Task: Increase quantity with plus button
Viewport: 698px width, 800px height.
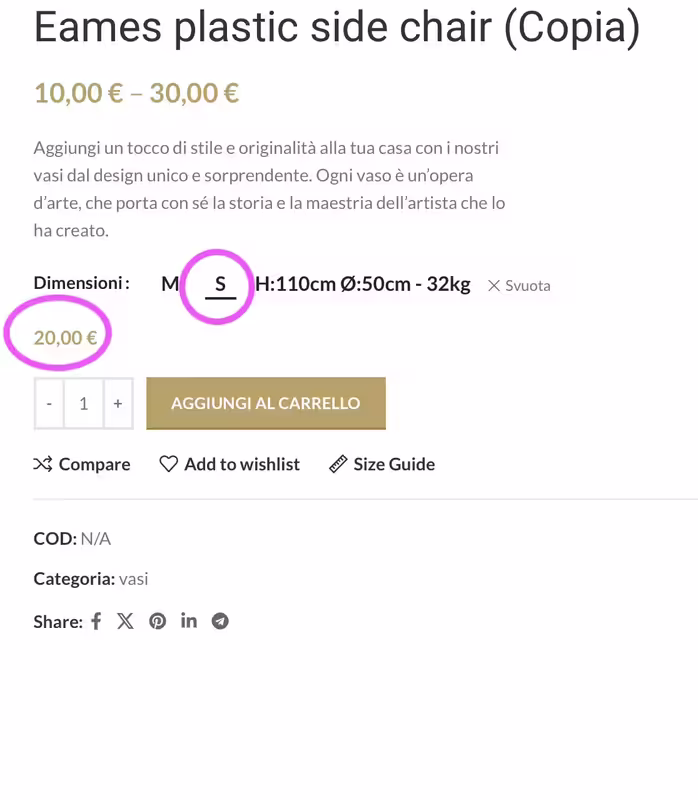Action: pyautogui.click(x=118, y=404)
